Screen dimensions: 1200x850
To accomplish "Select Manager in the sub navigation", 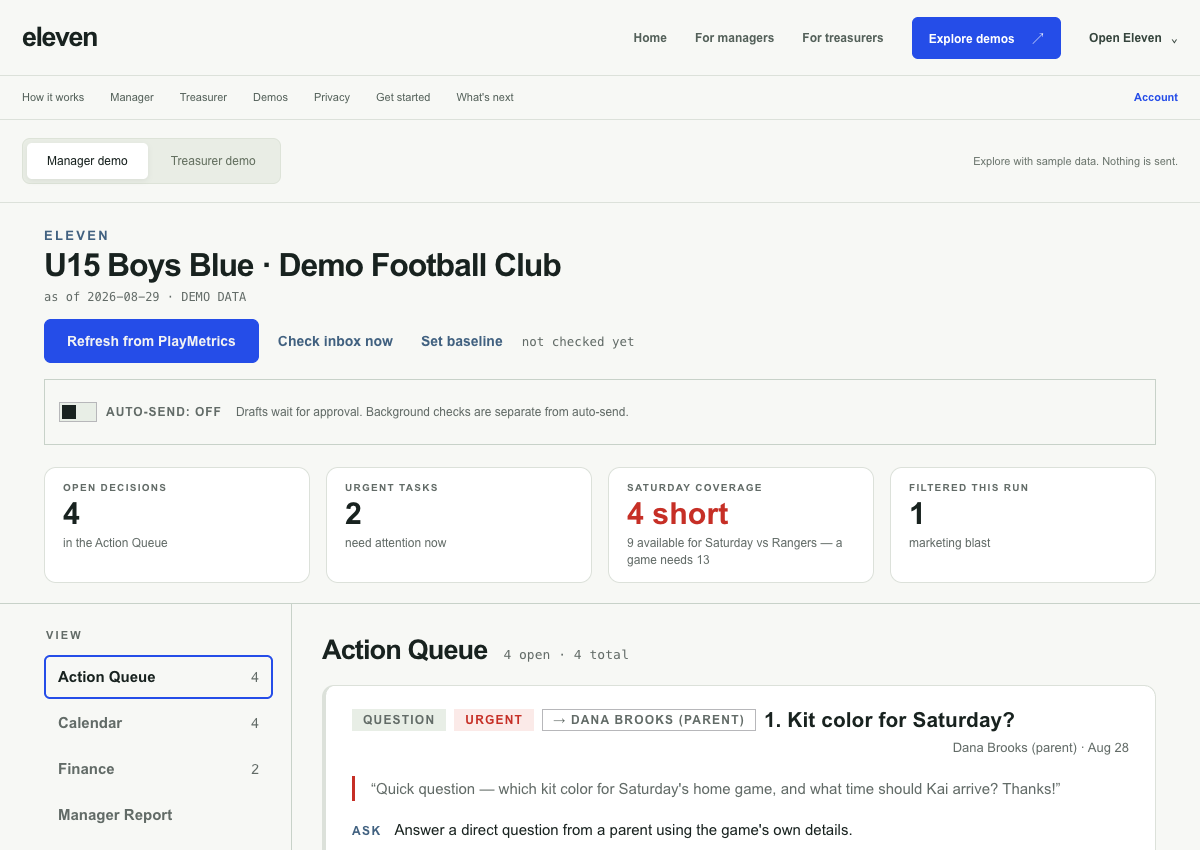I will [132, 97].
